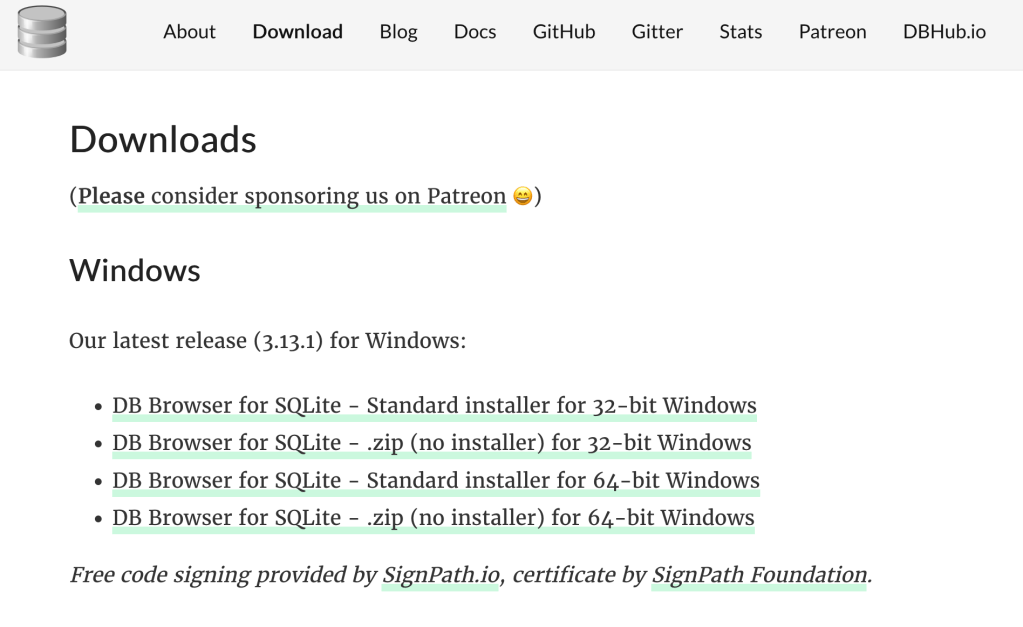Download Standard installer for 32-bit Windows
This screenshot has width=1023, height=627.
pyautogui.click(x=434, y=406)
